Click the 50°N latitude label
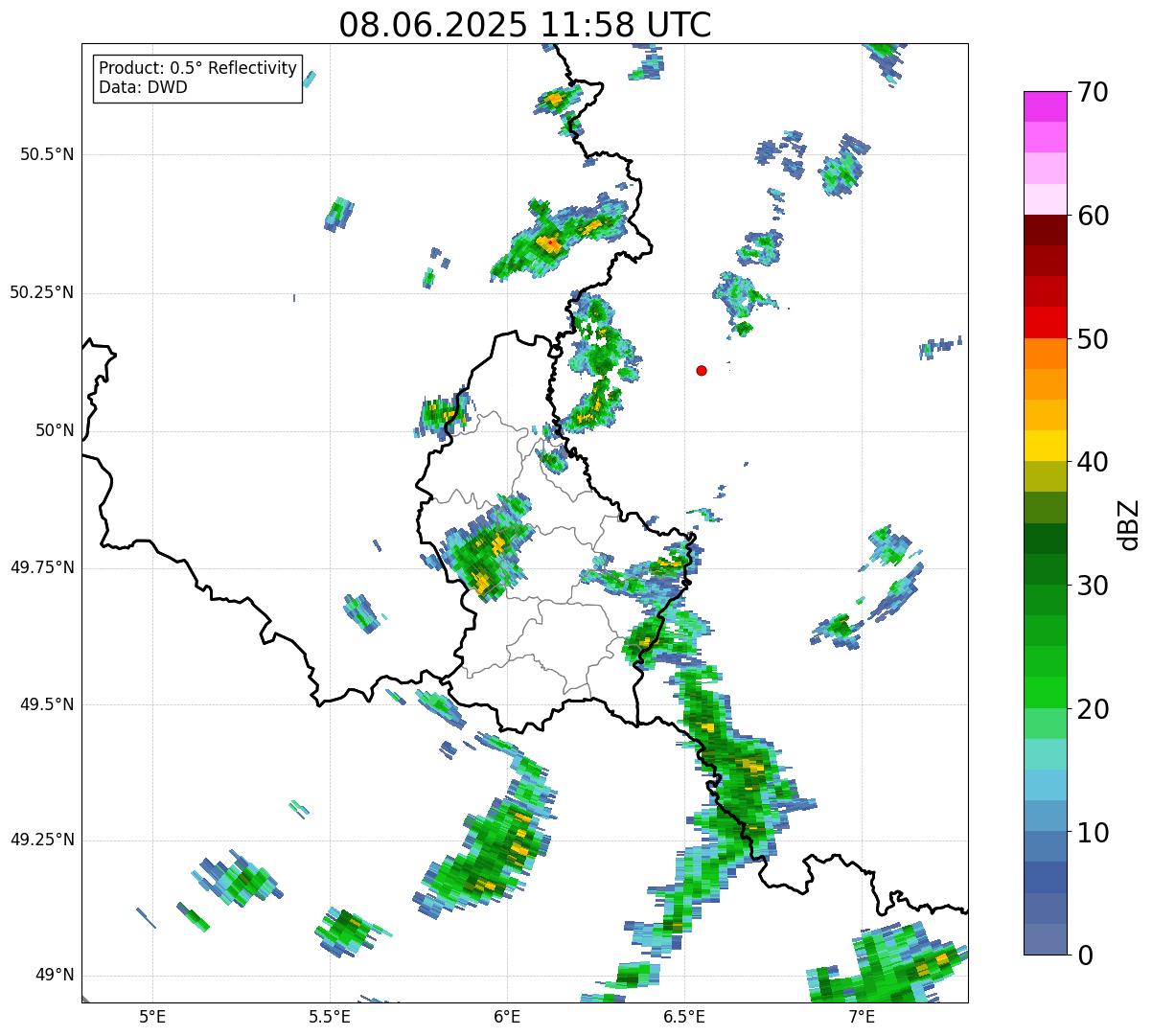Screen dimensions: 1152x1036 tap(56, 430)
